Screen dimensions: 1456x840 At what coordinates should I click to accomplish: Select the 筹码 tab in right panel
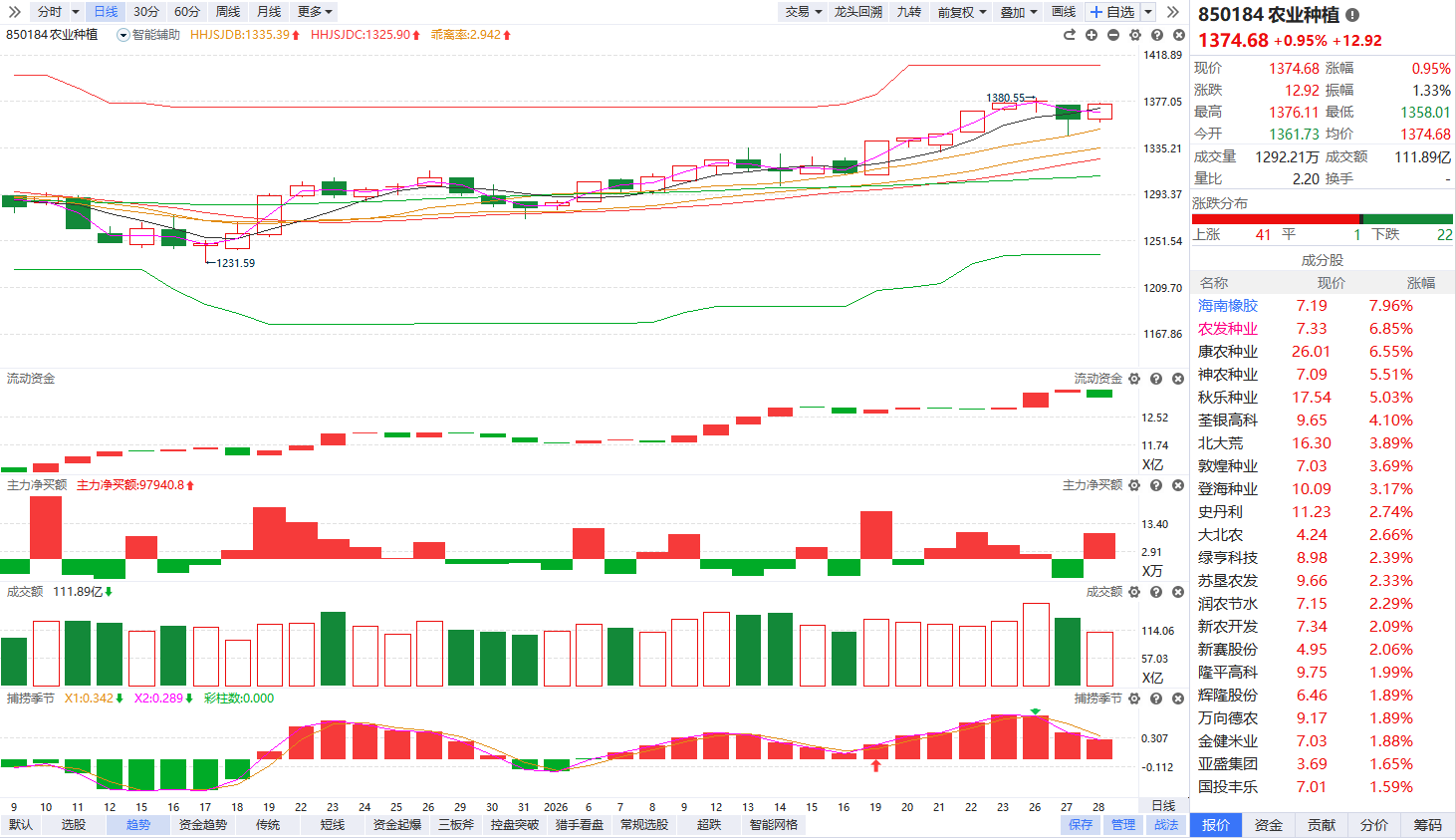[x=1427, y=825]
